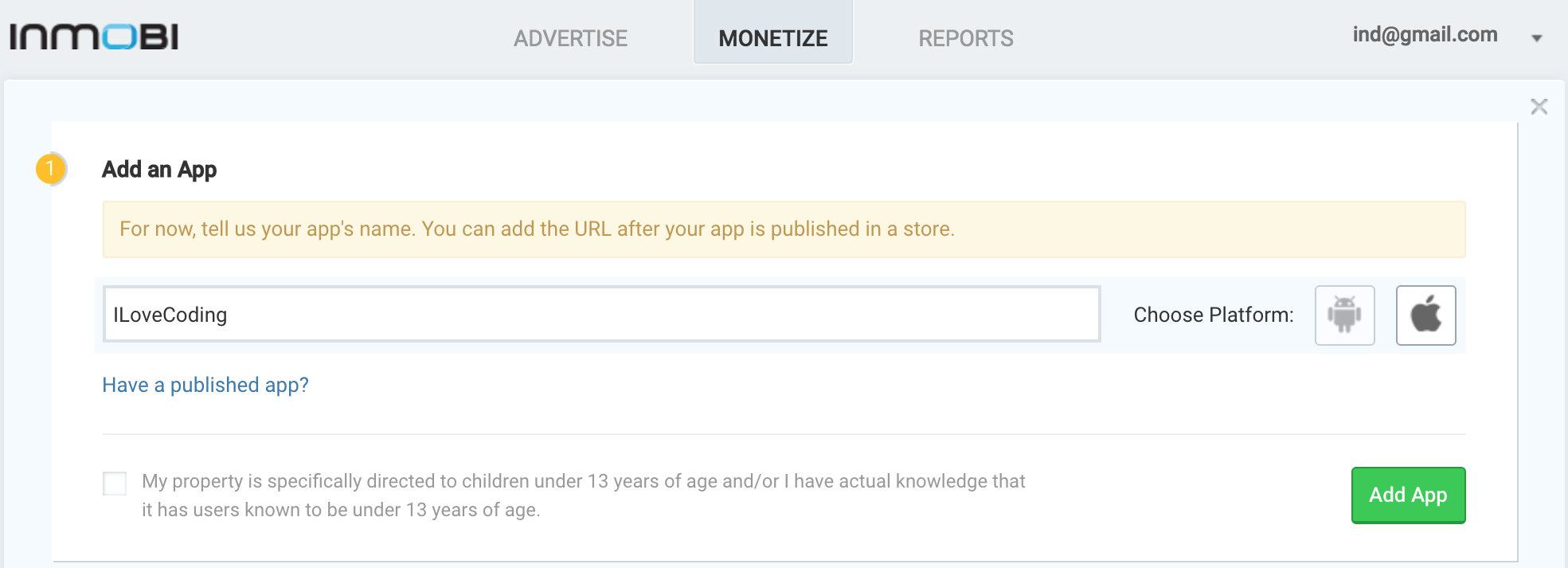Click the children under 13 label text

(x=583, y=496)
